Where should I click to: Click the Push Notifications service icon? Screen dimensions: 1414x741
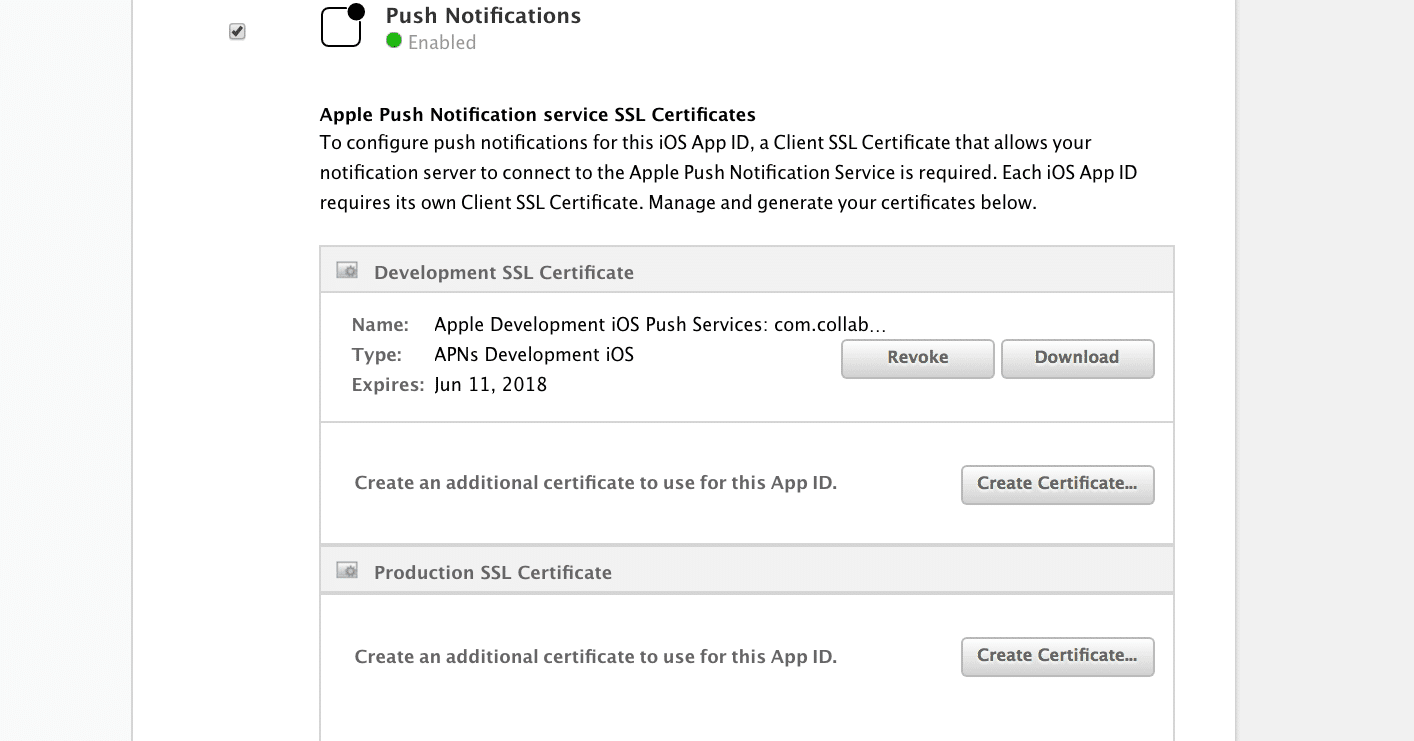[342, 26]
